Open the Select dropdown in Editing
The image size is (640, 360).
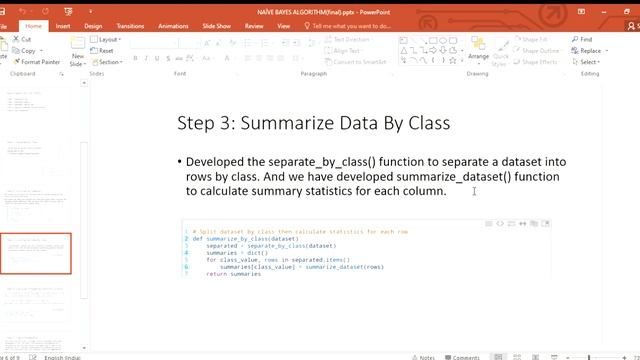(x=586, y=62)
